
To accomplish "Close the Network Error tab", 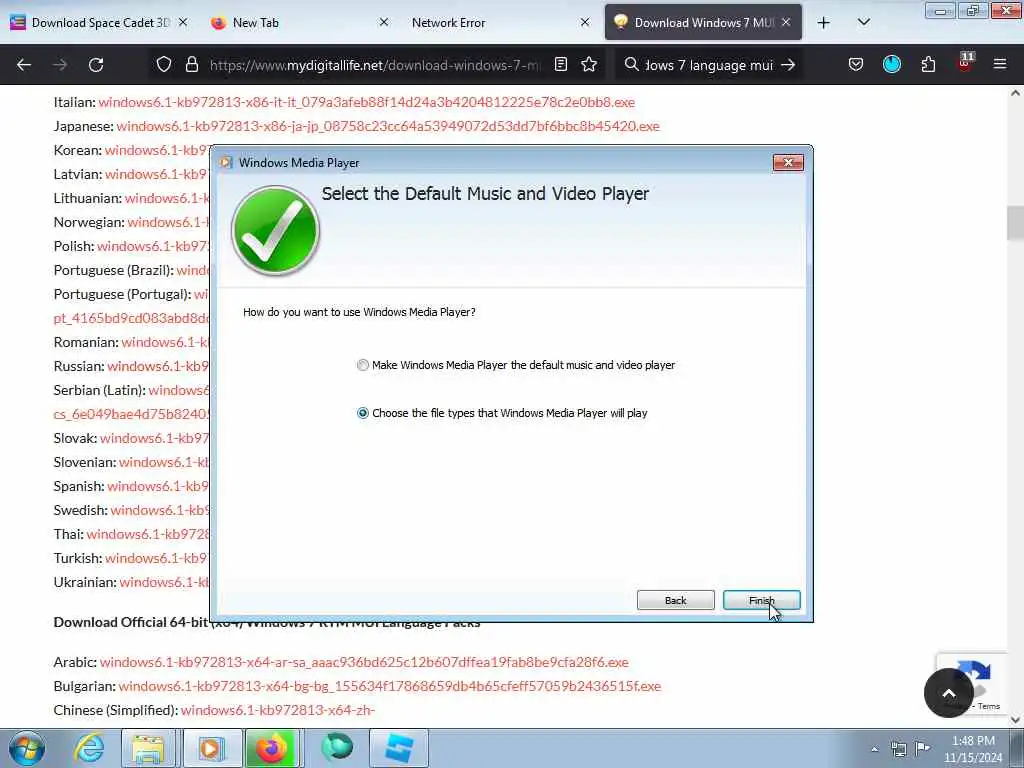I will [585, 23].
